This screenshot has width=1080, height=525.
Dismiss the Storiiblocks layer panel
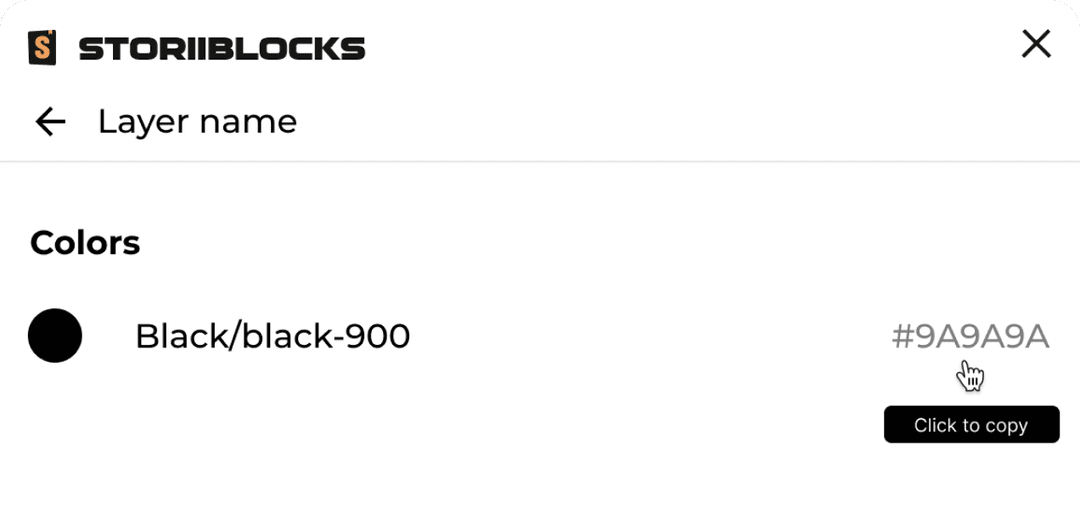click(1036, 44)
